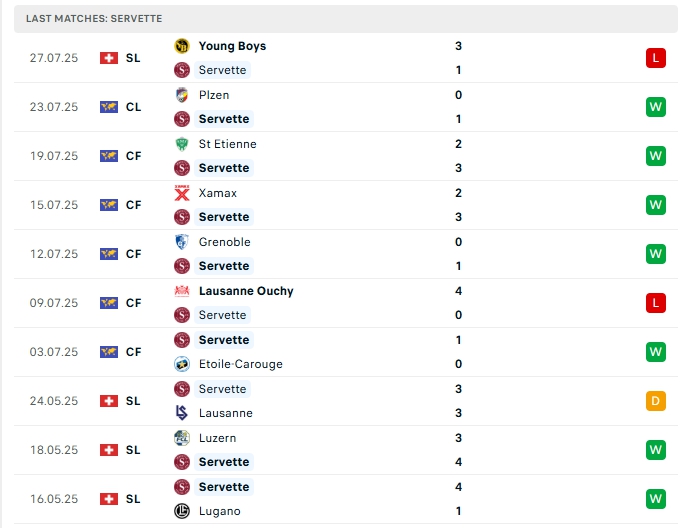
Task: Click the Grenoble club crest icon
Action: [182, 242]
